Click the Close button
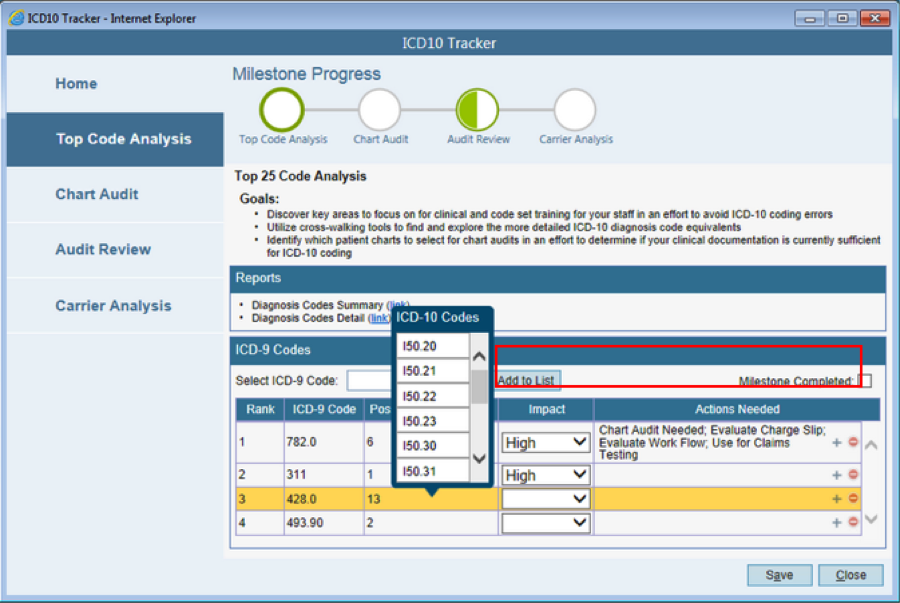 [851, 575]
